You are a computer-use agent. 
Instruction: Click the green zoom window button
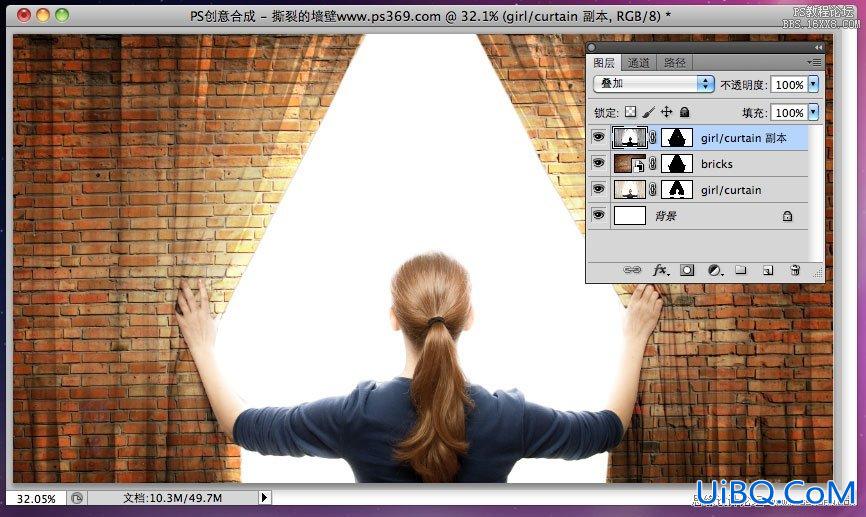point(62,15)
